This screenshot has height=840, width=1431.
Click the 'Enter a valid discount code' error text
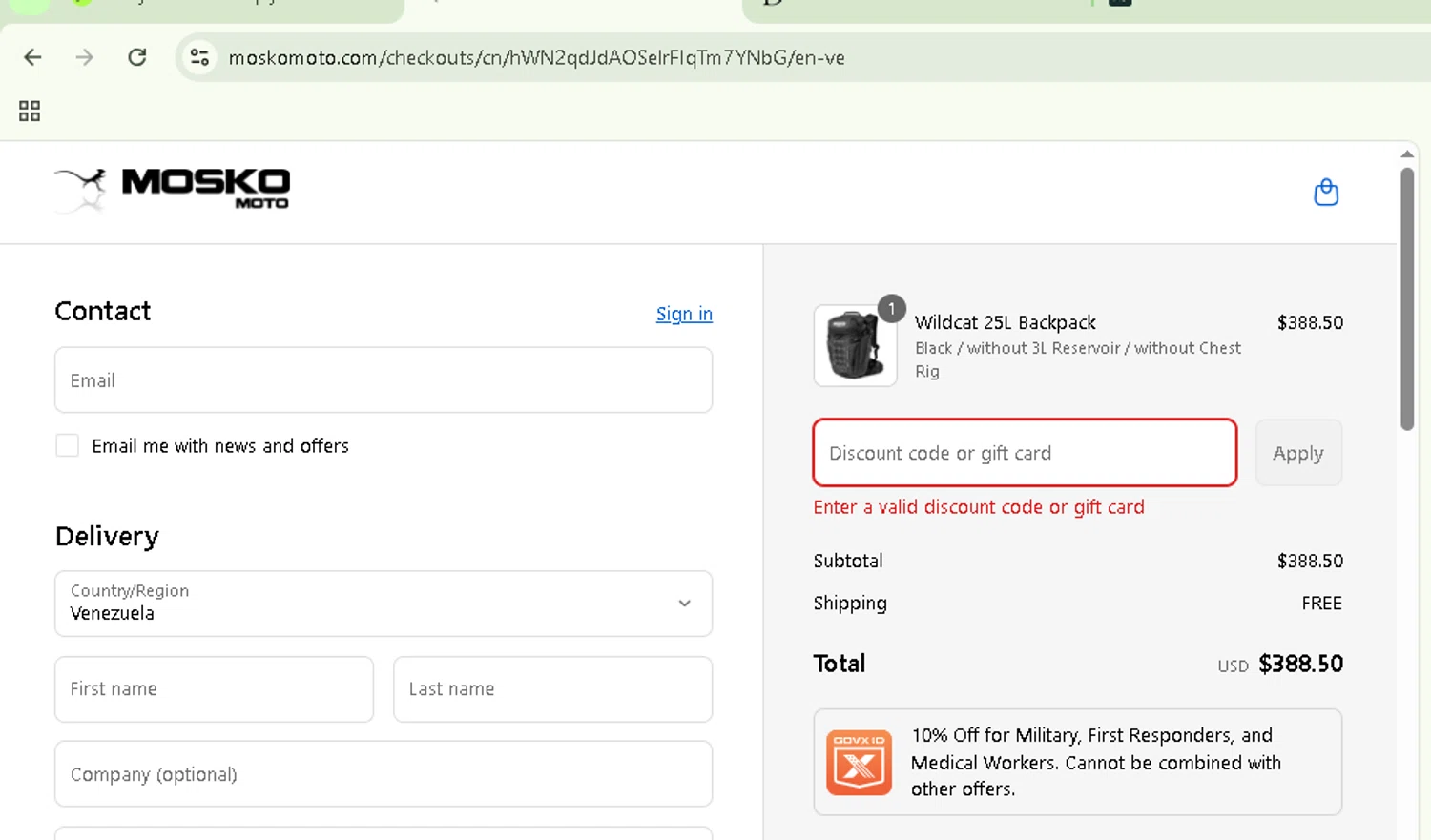[x=979, y=507]
